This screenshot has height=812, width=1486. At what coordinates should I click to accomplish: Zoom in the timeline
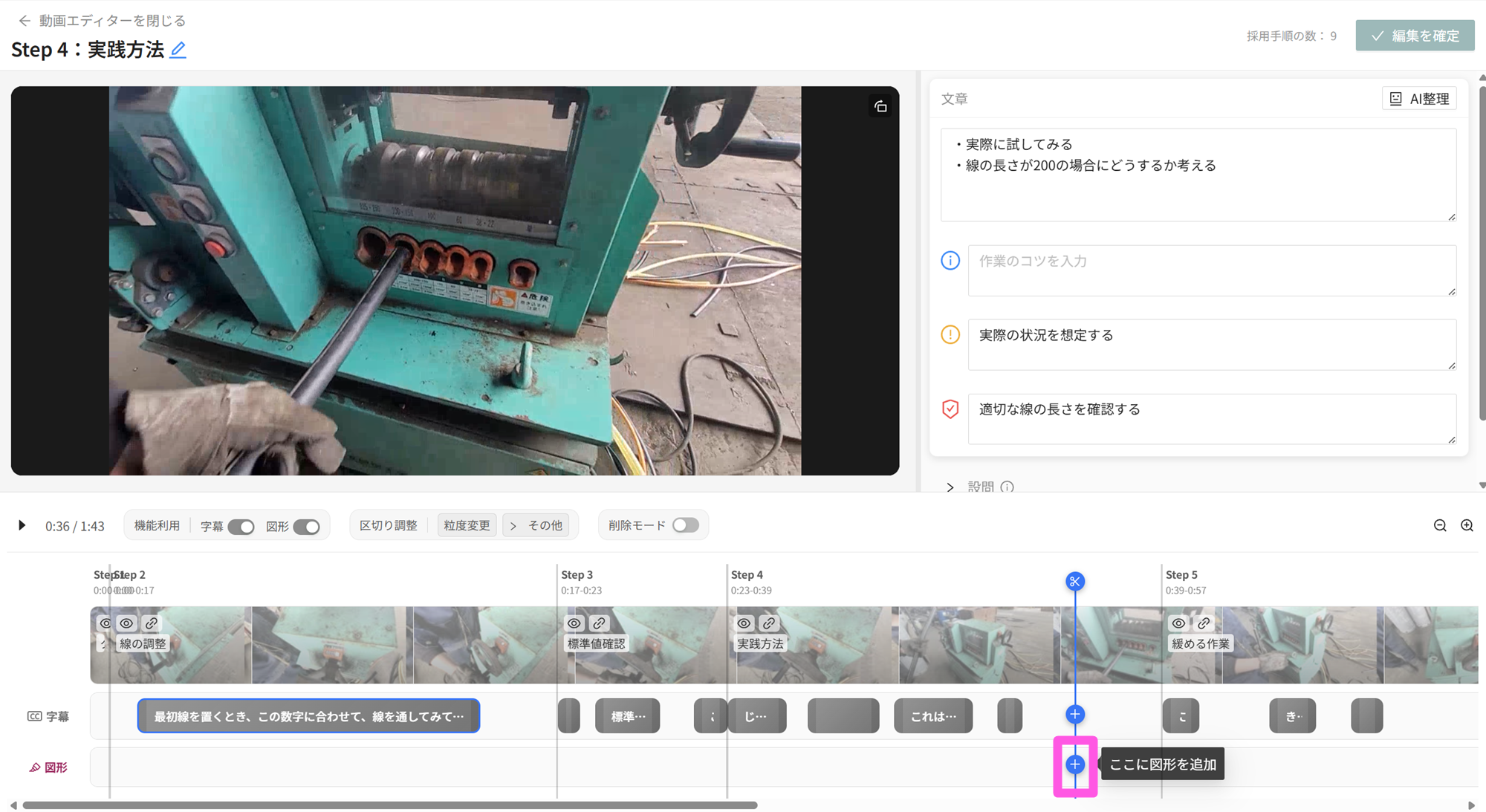coord(1467,526)
